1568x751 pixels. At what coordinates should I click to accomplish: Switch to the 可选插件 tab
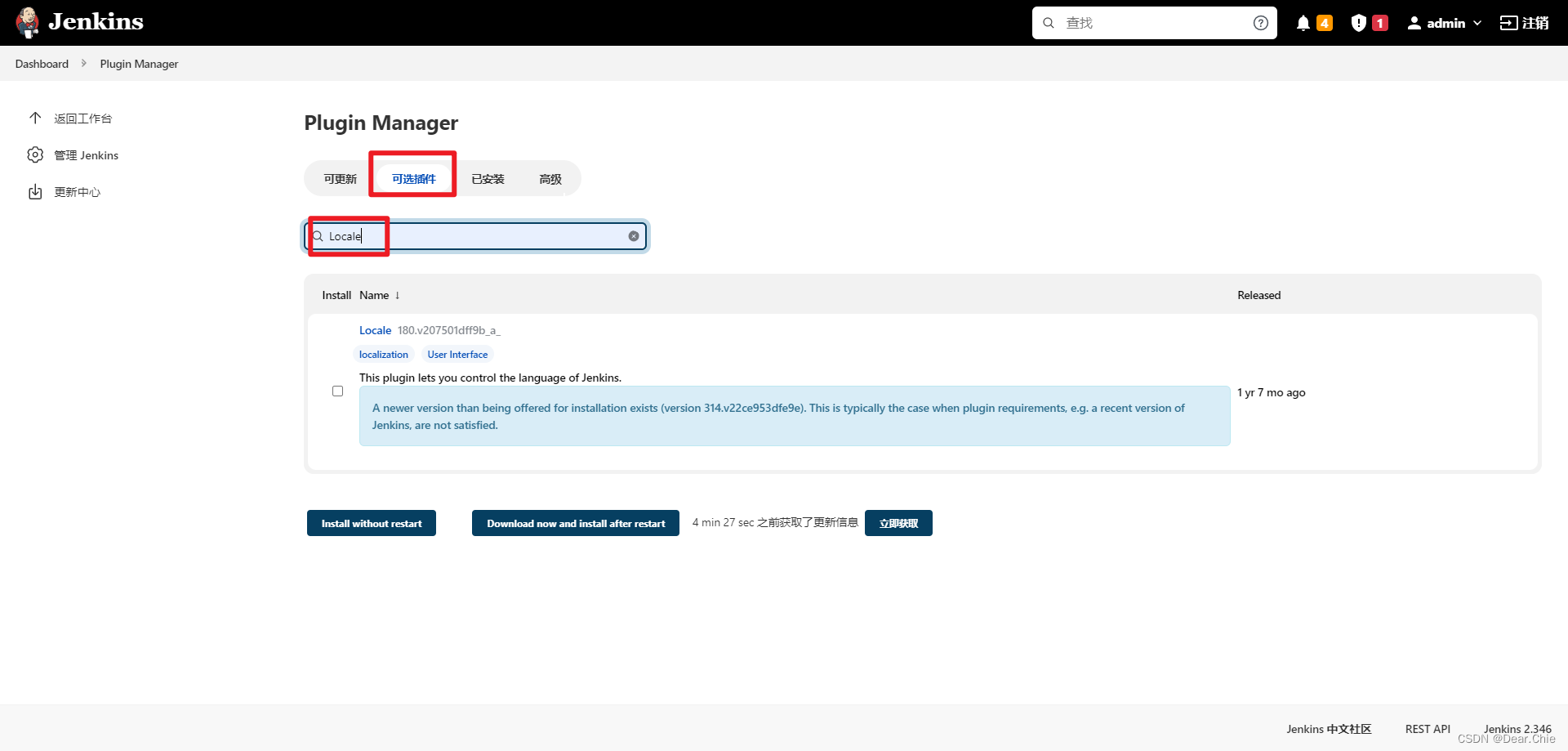[x=413, y=179]
